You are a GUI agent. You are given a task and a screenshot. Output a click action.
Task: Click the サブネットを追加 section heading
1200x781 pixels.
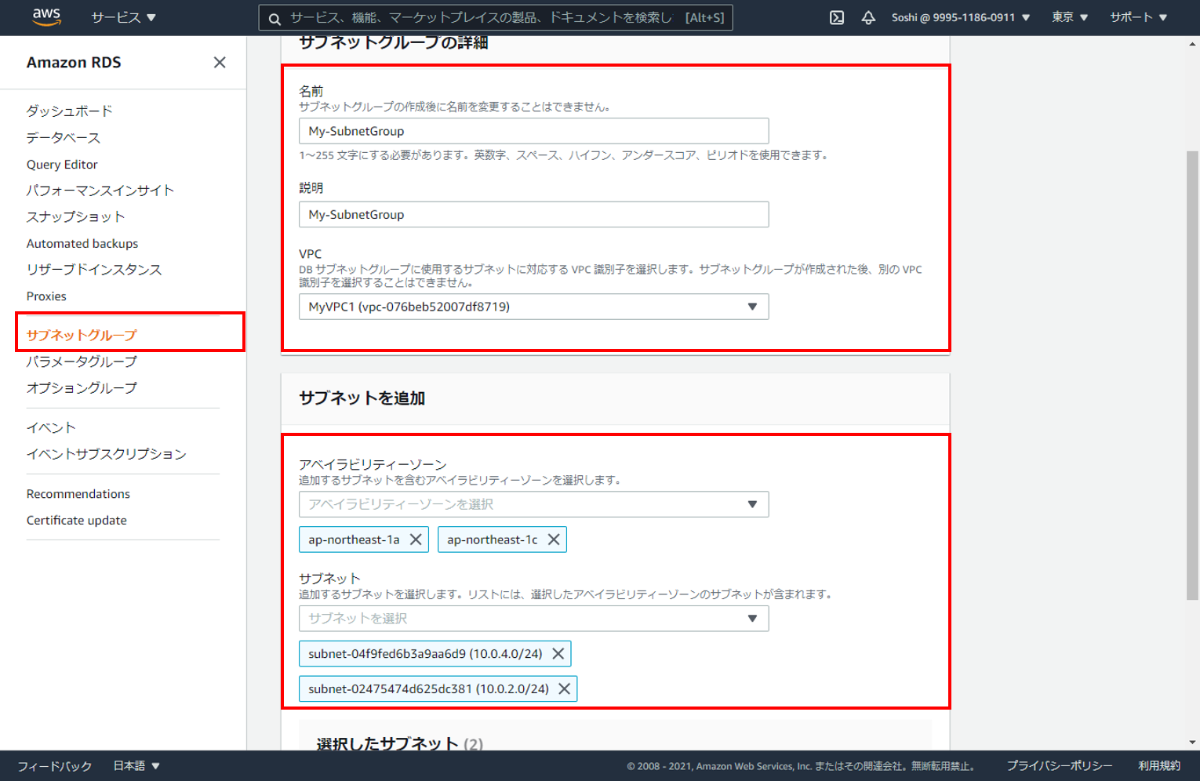(x=362, y=398)
